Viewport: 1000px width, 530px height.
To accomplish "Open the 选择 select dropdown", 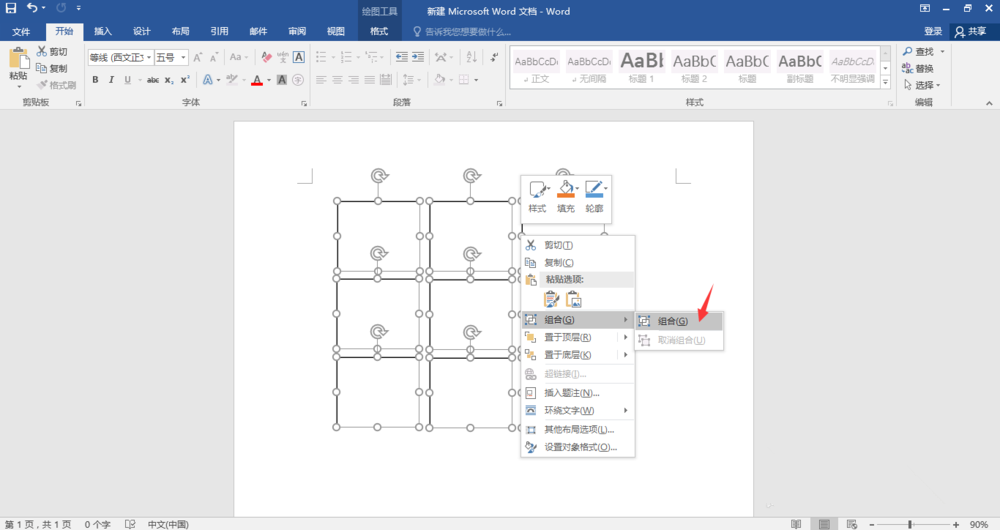I will point(922,85).
